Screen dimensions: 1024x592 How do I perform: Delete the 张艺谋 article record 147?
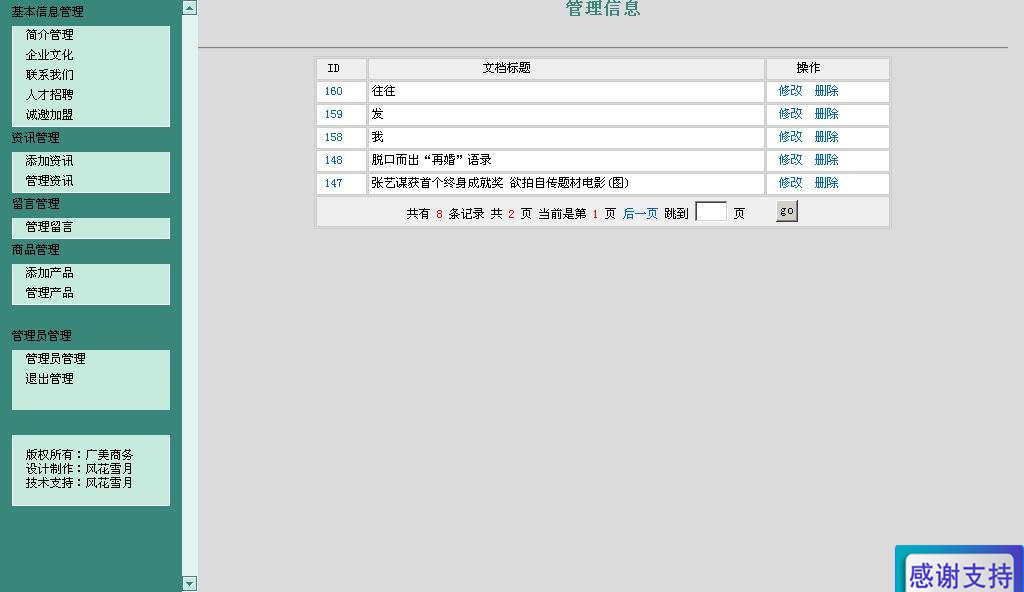pos(827,182)
